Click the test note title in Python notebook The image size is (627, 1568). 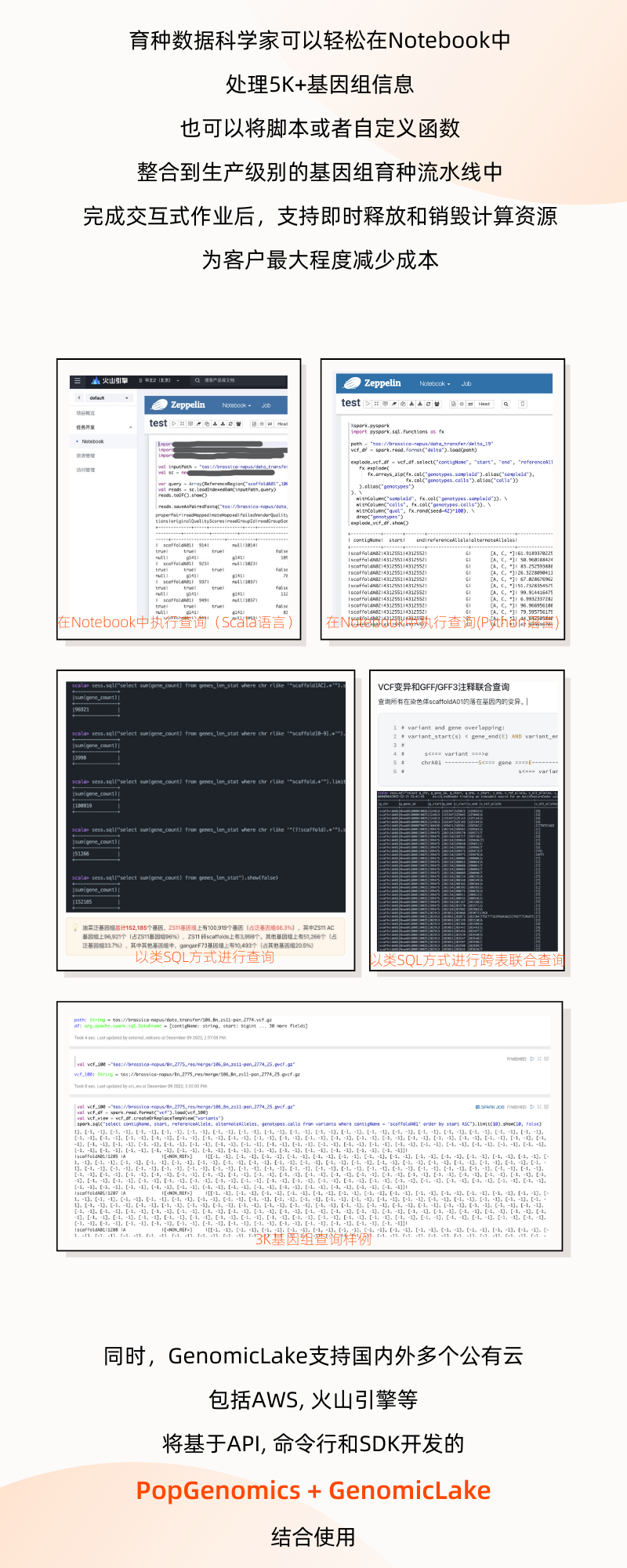350,403
